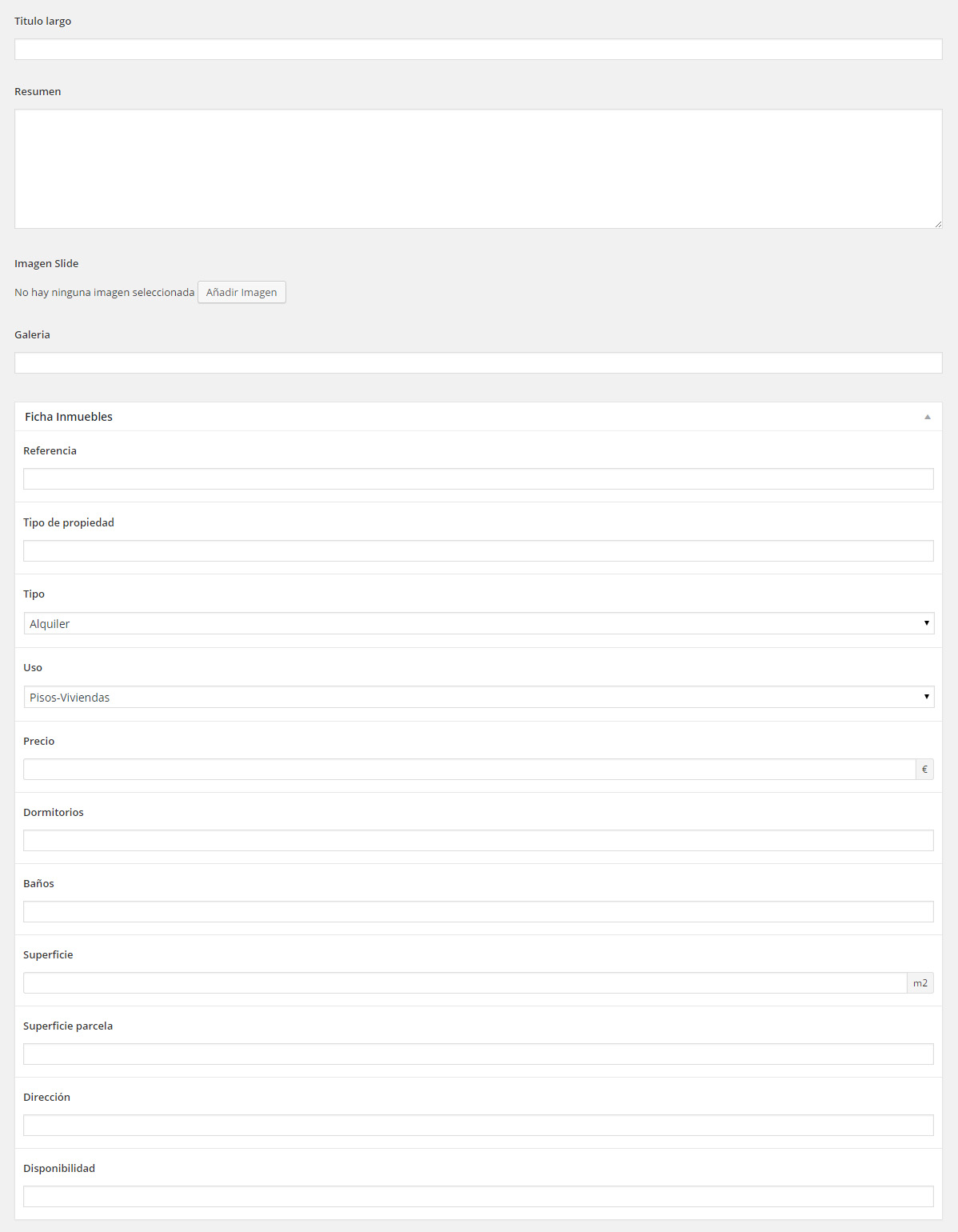Click the m2 unit label beside Superficie
The width and height of the screenshot is (958, 1232).
tap(920, 983)
